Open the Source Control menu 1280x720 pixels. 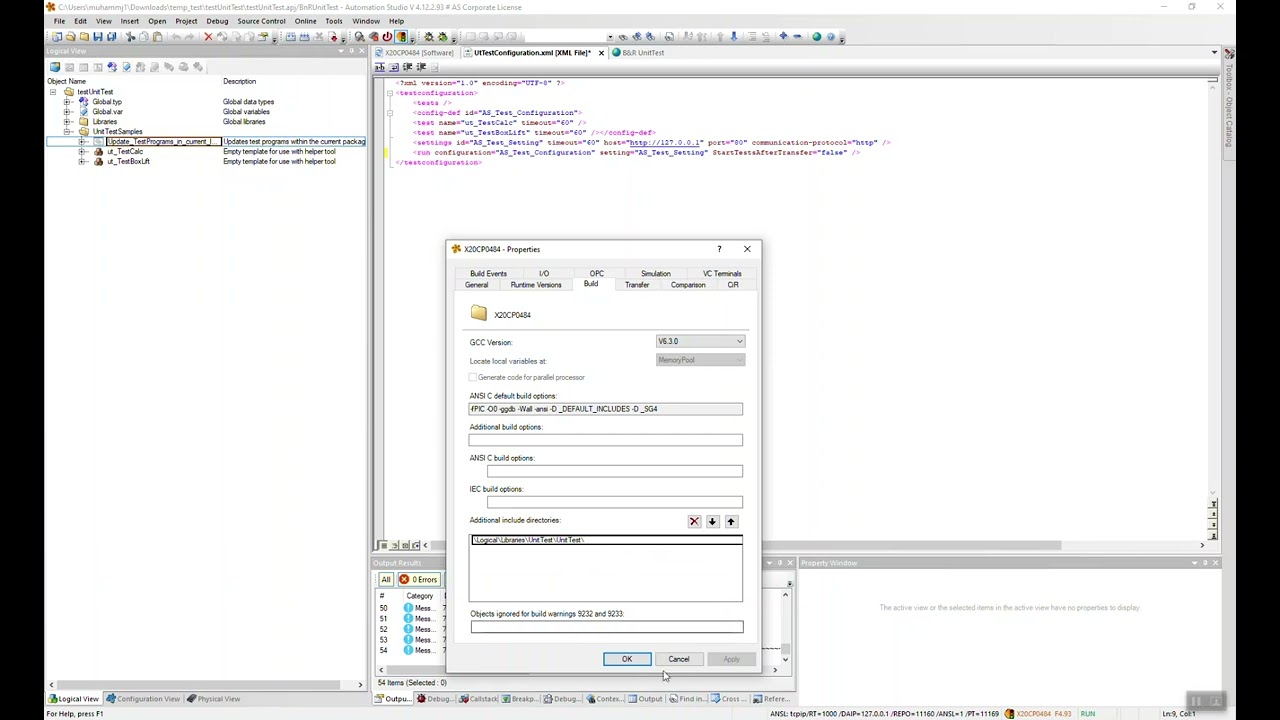pos(261,21)
